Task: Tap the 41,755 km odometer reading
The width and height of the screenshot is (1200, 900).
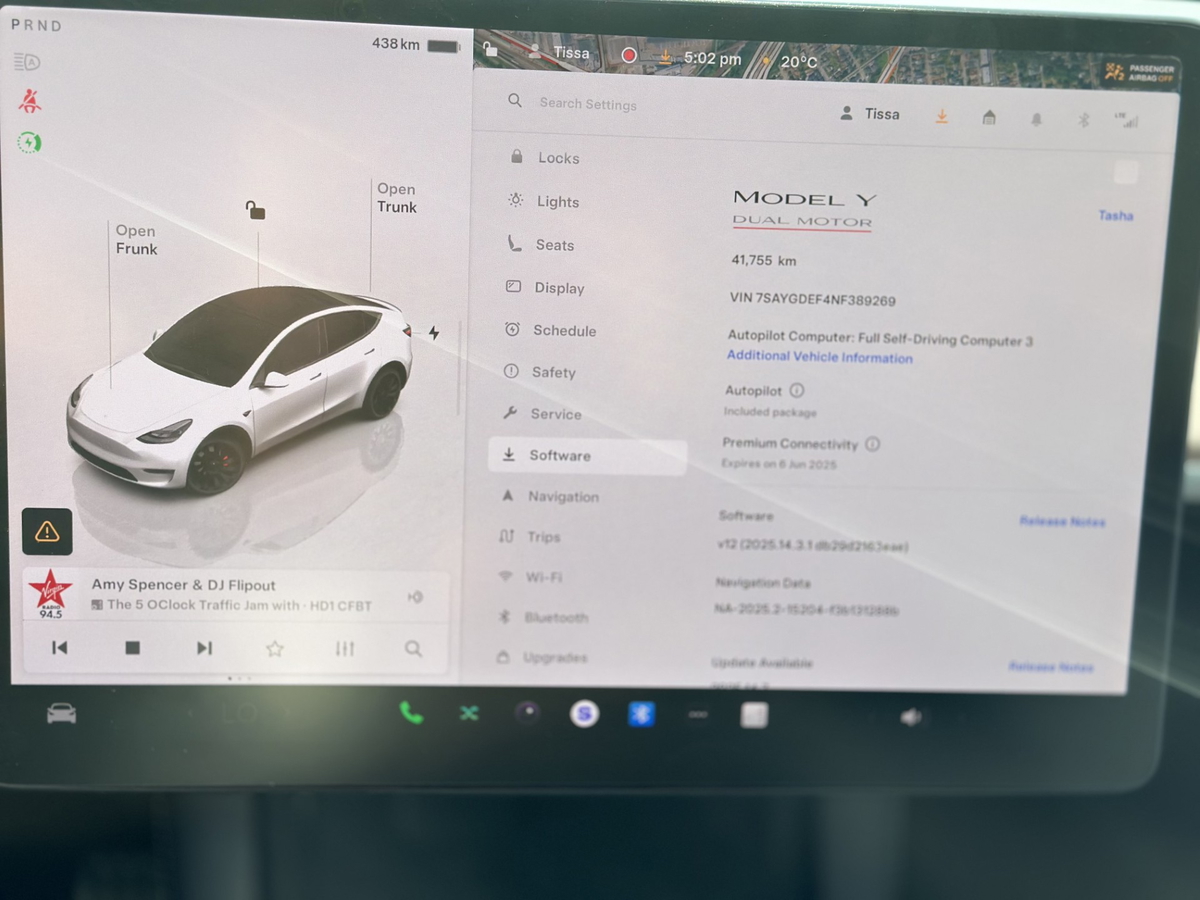Action: pyautogui.click(x=764, y=260)
